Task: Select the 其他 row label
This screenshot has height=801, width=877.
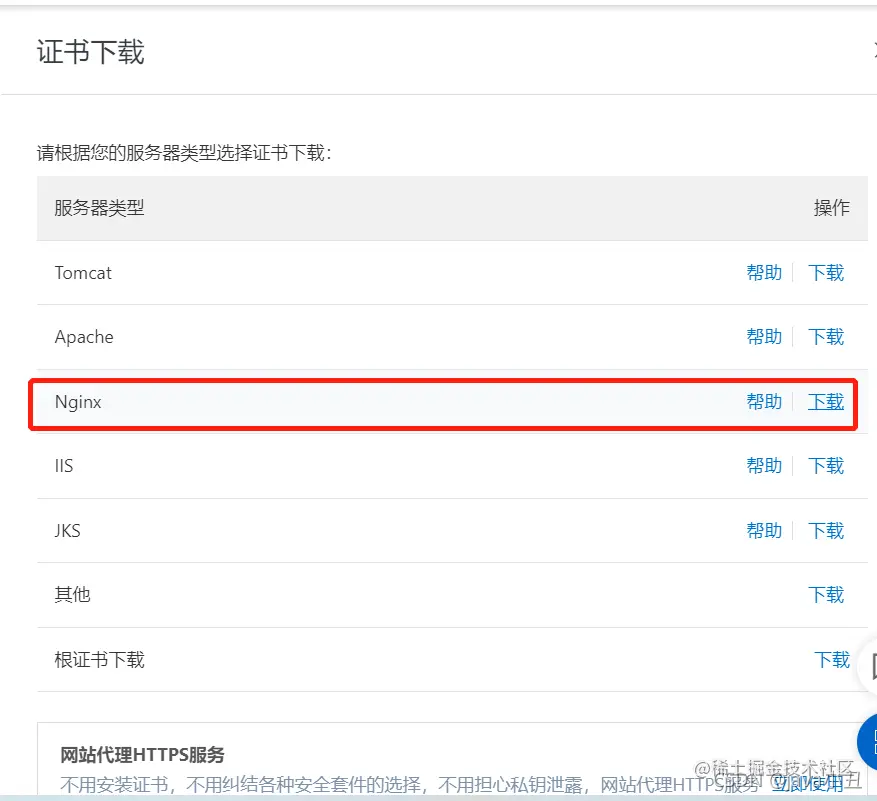Action: tap(72, 595)
